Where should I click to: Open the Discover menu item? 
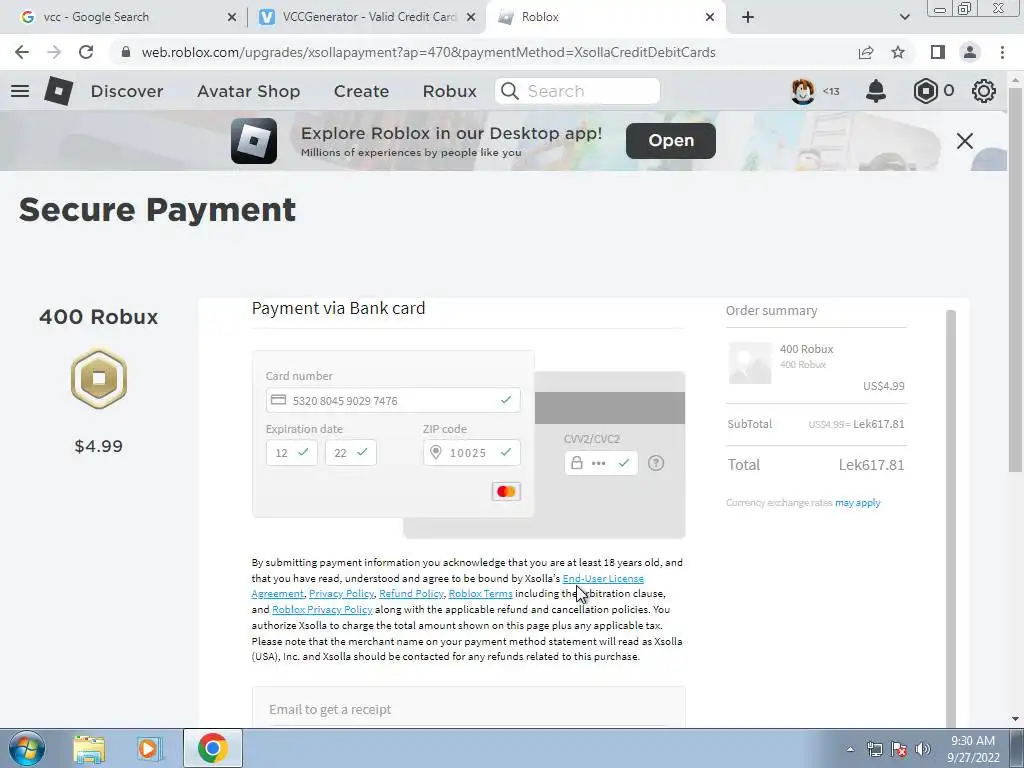click(127, 91)
